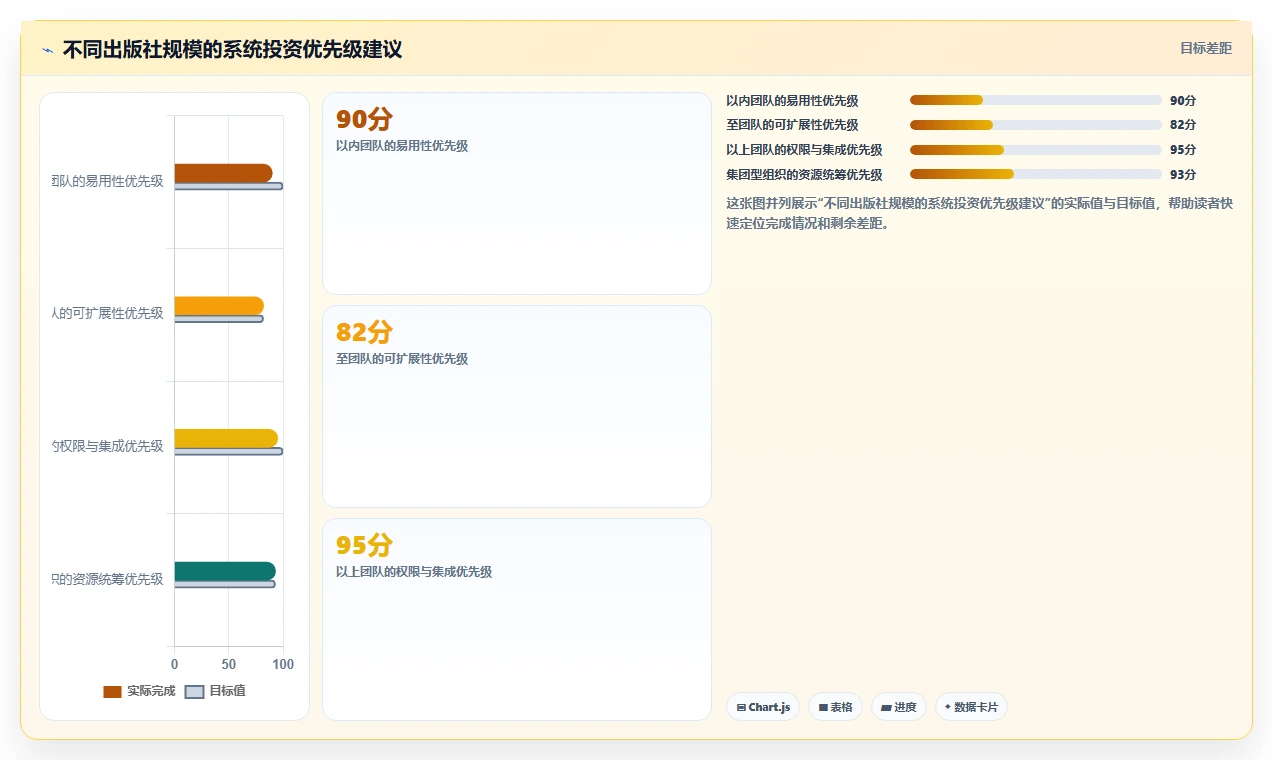The image size is (1273, 760).
Task: Click progress bar for 以上团队的权限与集成优先级
Action: point(1035,150)
